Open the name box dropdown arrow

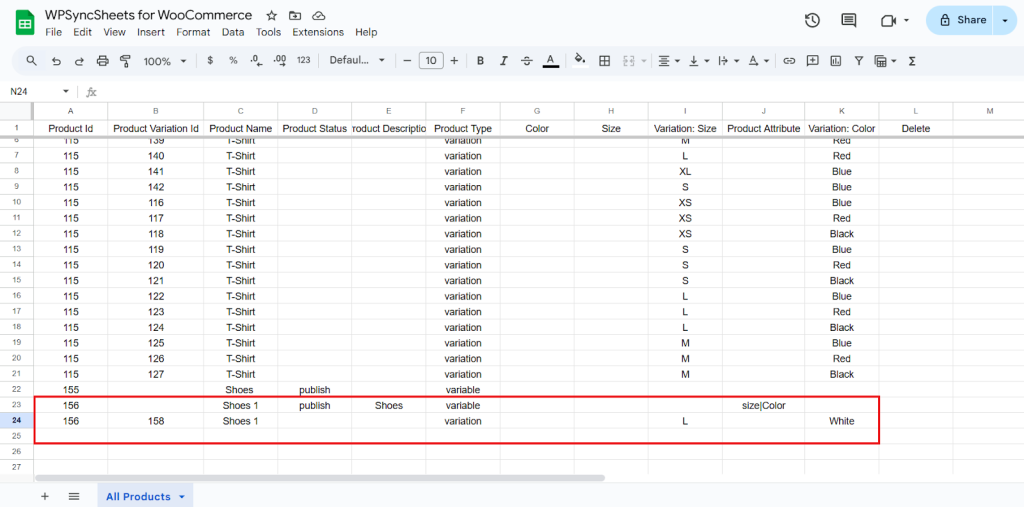coord(65,91)
